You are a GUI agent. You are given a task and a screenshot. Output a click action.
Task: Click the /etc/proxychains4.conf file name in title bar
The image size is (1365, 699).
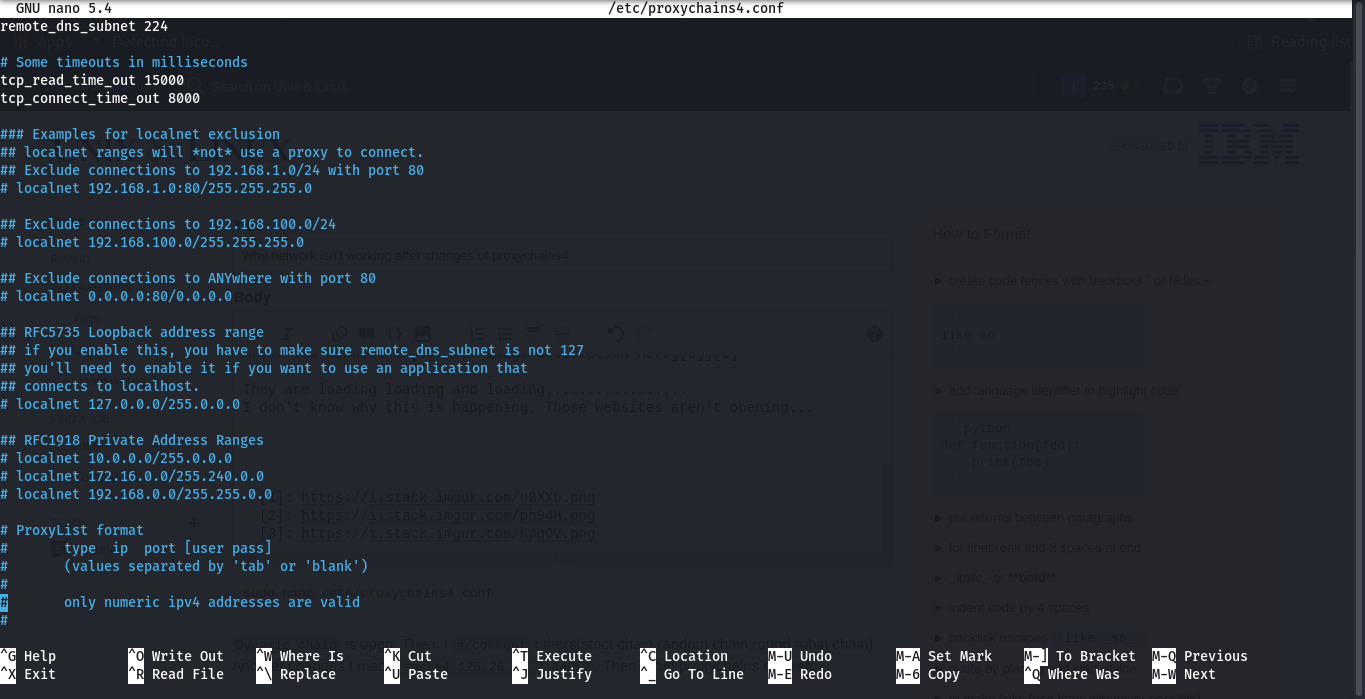click(x=696, y=9)
